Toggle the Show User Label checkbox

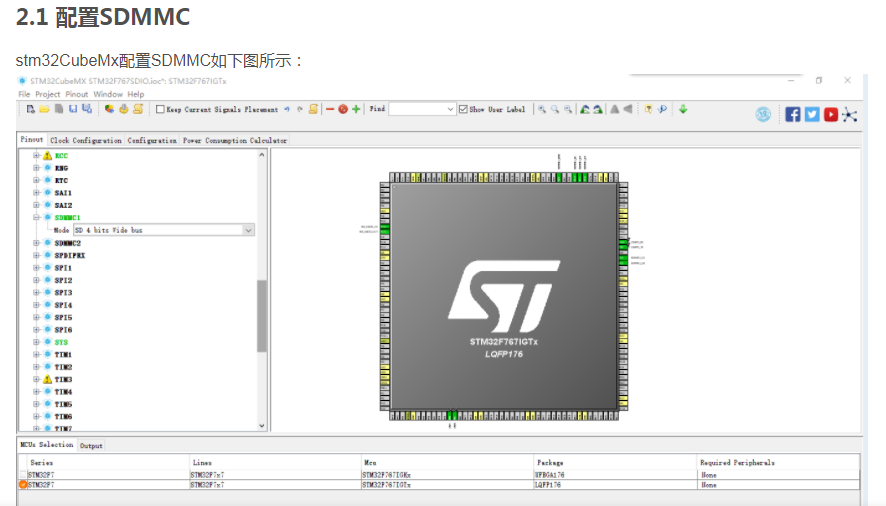(x=463, y=109)
